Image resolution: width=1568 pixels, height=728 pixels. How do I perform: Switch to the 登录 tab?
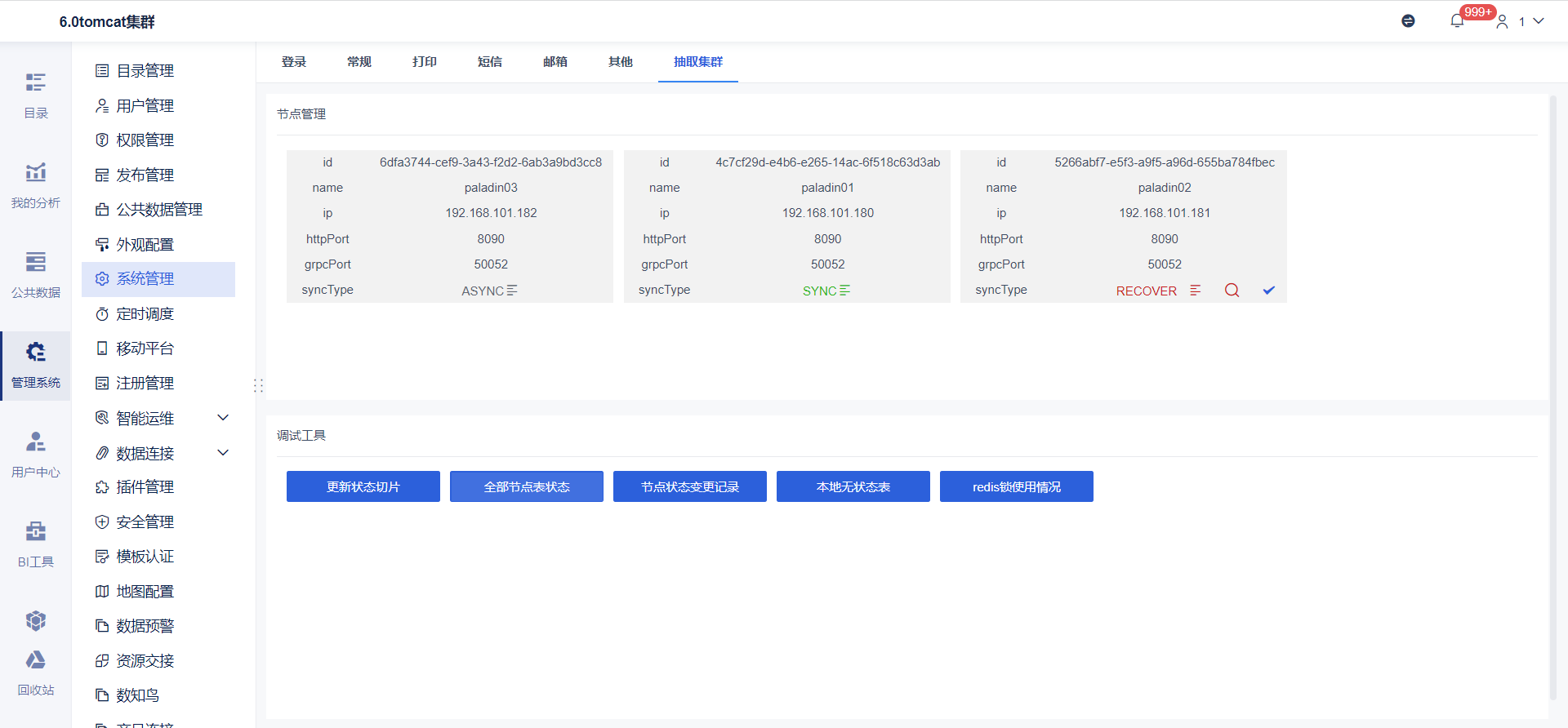click(x=294, y=62)
